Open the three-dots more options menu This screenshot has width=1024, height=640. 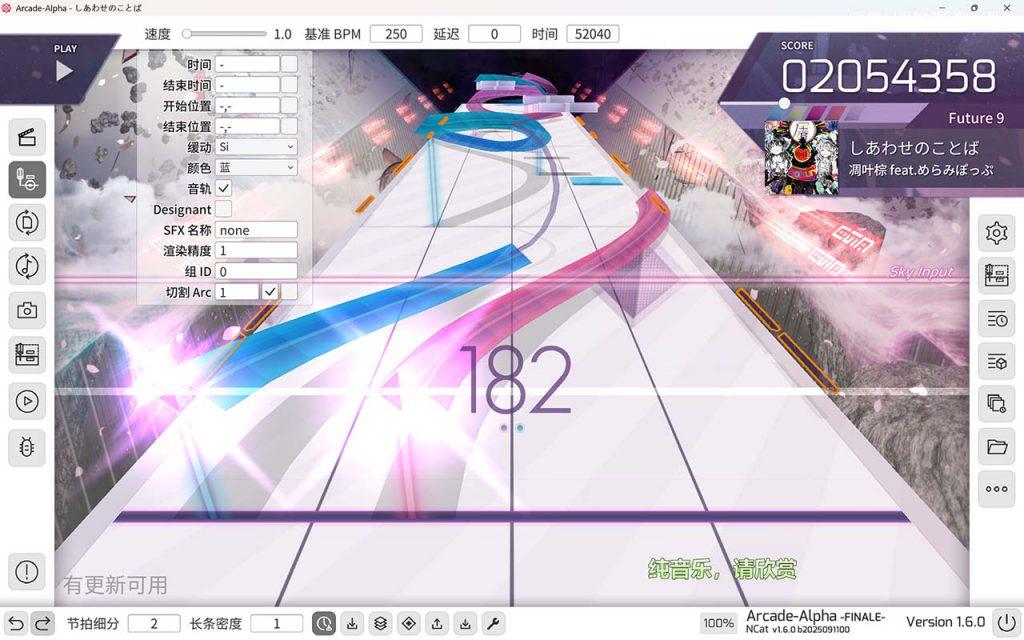point(996,489)
